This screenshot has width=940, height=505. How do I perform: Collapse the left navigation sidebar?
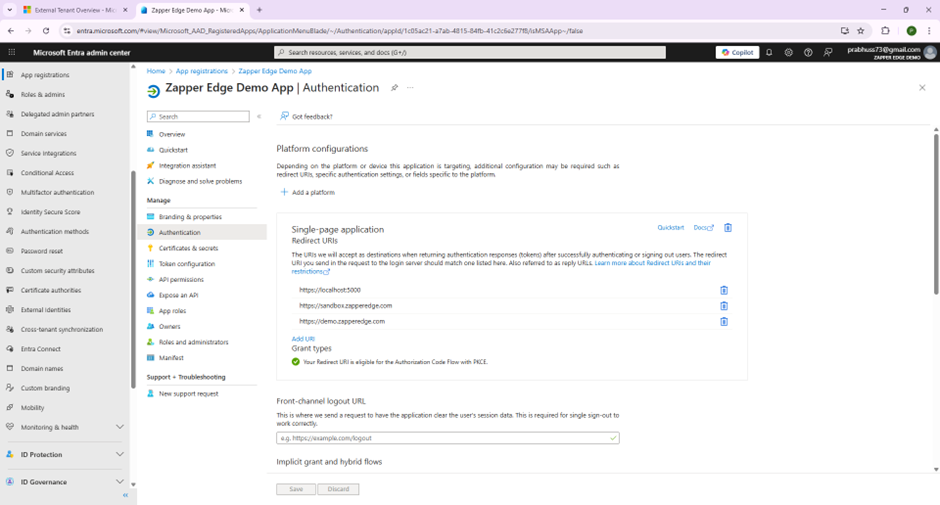tap(125, 495)
